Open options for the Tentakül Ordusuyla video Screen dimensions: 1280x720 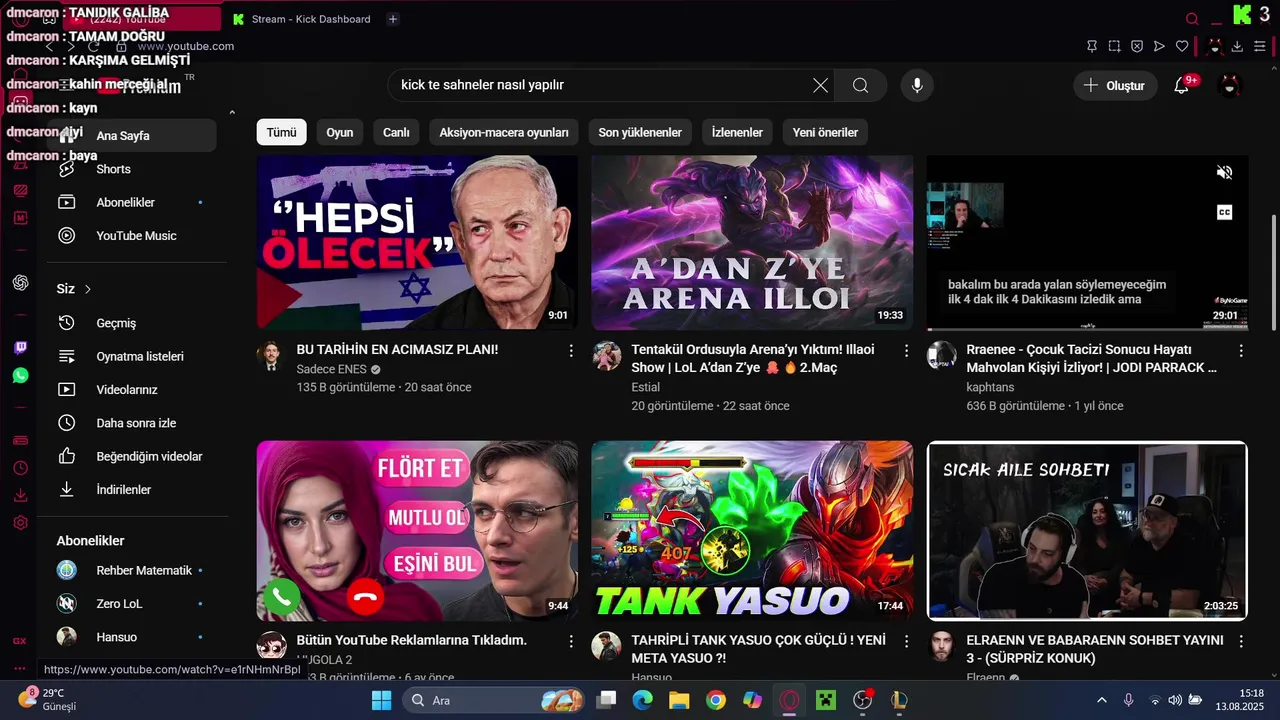pos(906,351)
